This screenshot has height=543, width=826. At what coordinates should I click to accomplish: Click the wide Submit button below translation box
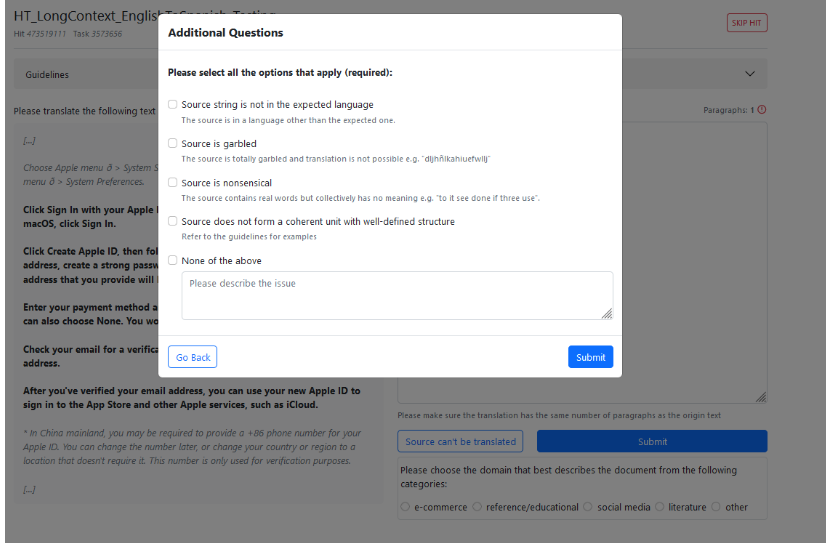[652, 441]
